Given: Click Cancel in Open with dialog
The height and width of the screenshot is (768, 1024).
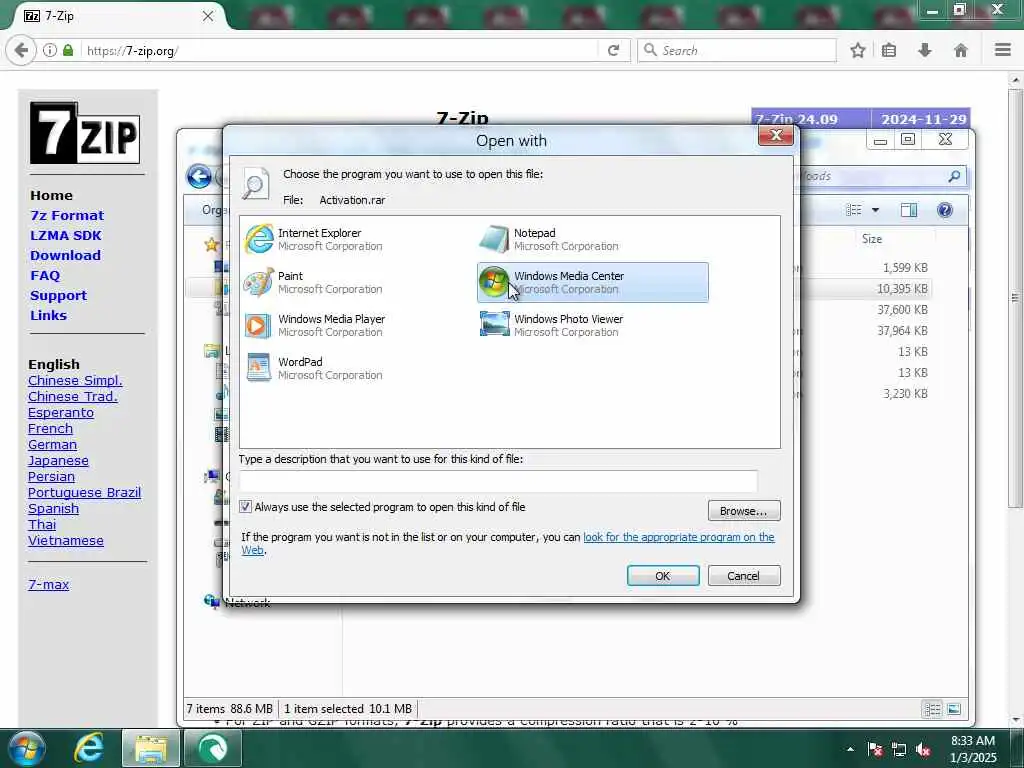Looking at the screenshot, I should point(744,575).
